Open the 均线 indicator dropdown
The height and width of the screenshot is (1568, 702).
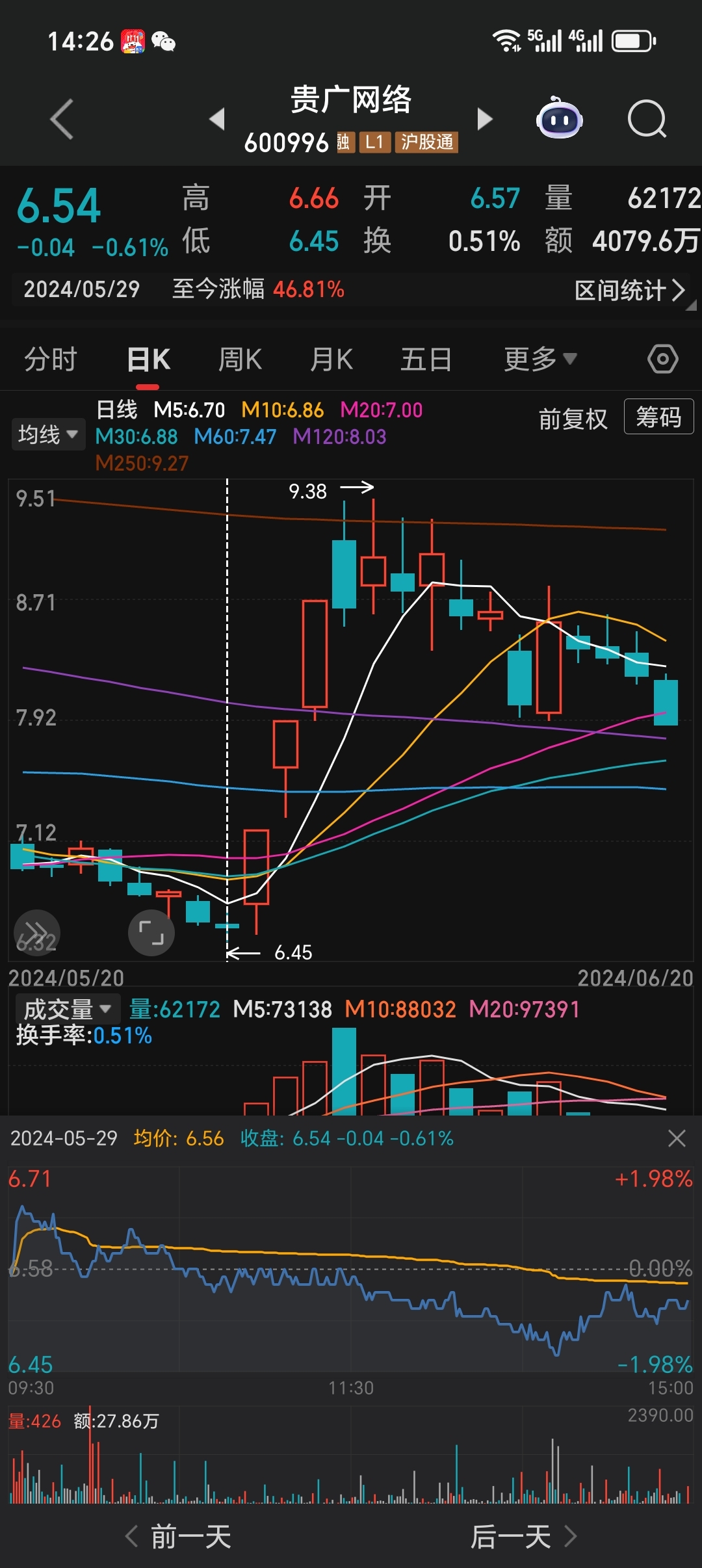(48, 434)
